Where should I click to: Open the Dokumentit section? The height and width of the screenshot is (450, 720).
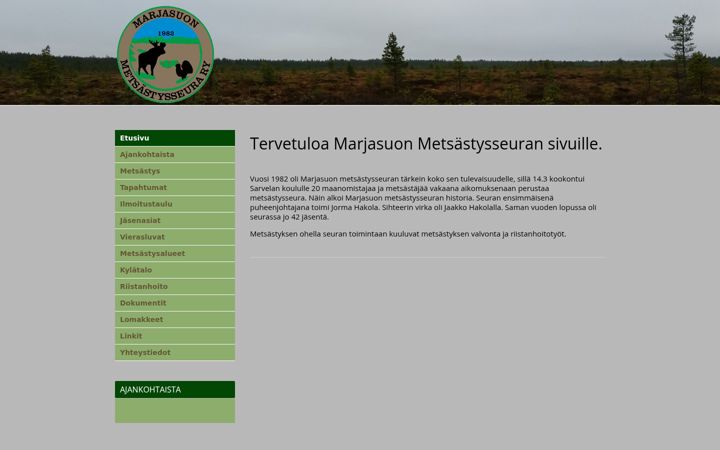coord(175,303)
